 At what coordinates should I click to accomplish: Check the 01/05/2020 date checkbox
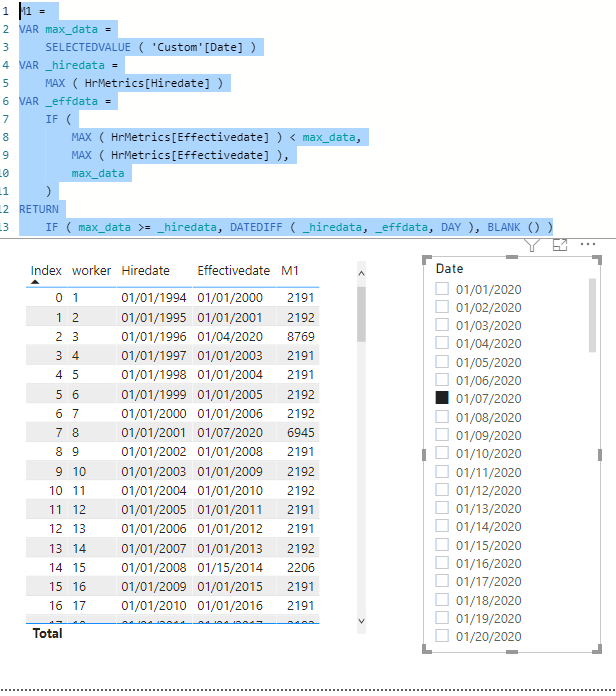pyautogui.click(x=442, y=361)
